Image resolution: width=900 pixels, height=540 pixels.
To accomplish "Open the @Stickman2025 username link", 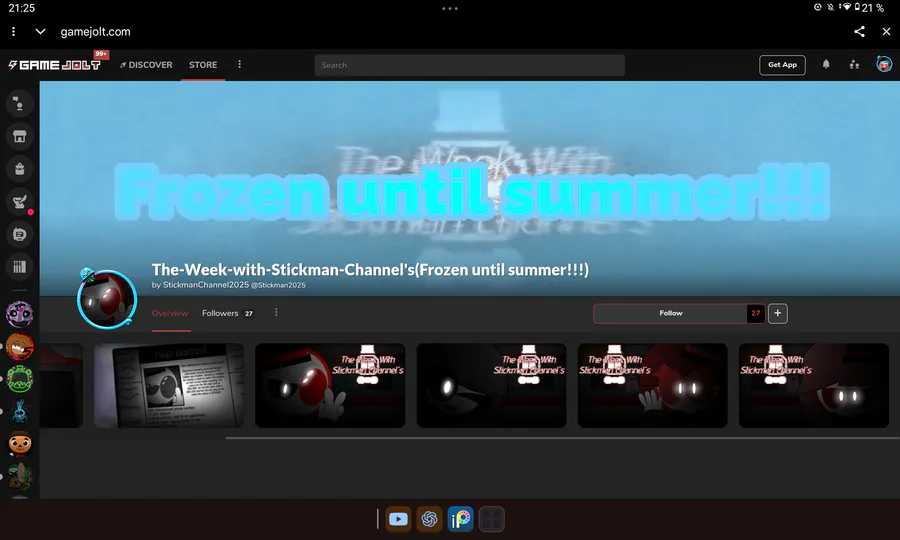I will click(x=278, y=285).
